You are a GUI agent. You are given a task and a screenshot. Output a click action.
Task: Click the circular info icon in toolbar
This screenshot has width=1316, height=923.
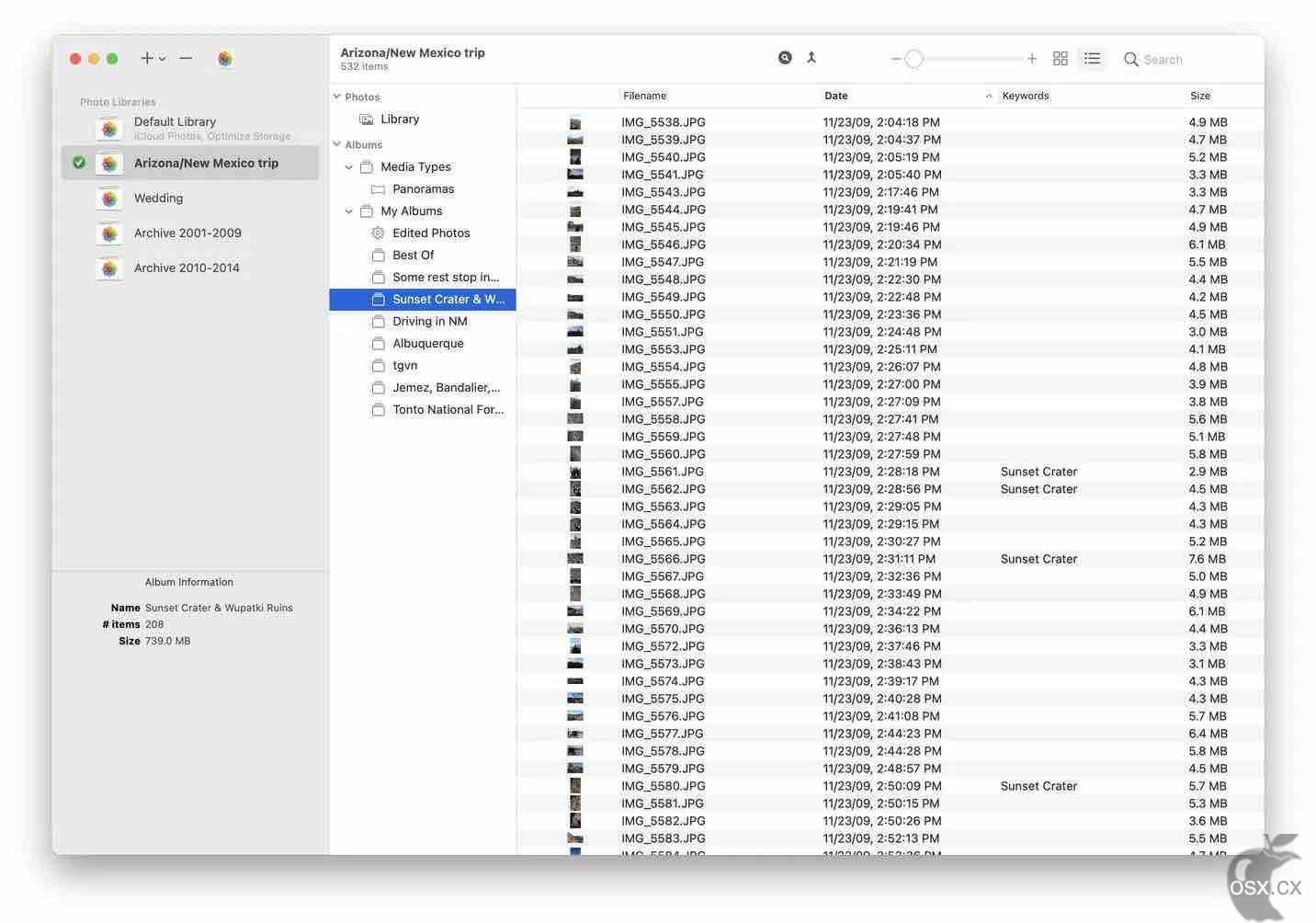(x=785, y=57)
